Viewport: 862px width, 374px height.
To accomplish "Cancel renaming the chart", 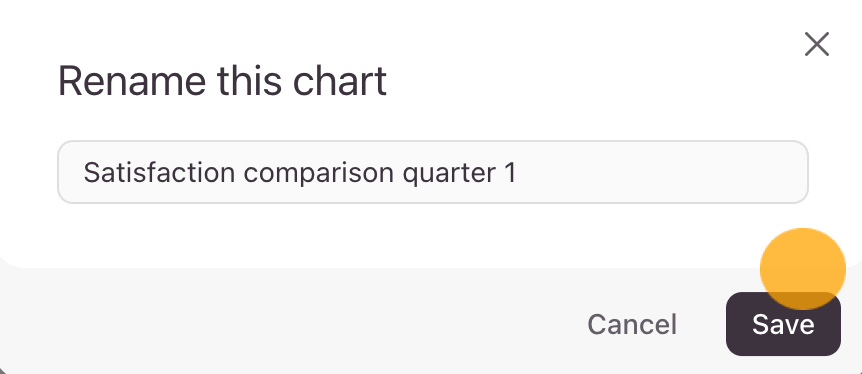I will tap(632, 324).
